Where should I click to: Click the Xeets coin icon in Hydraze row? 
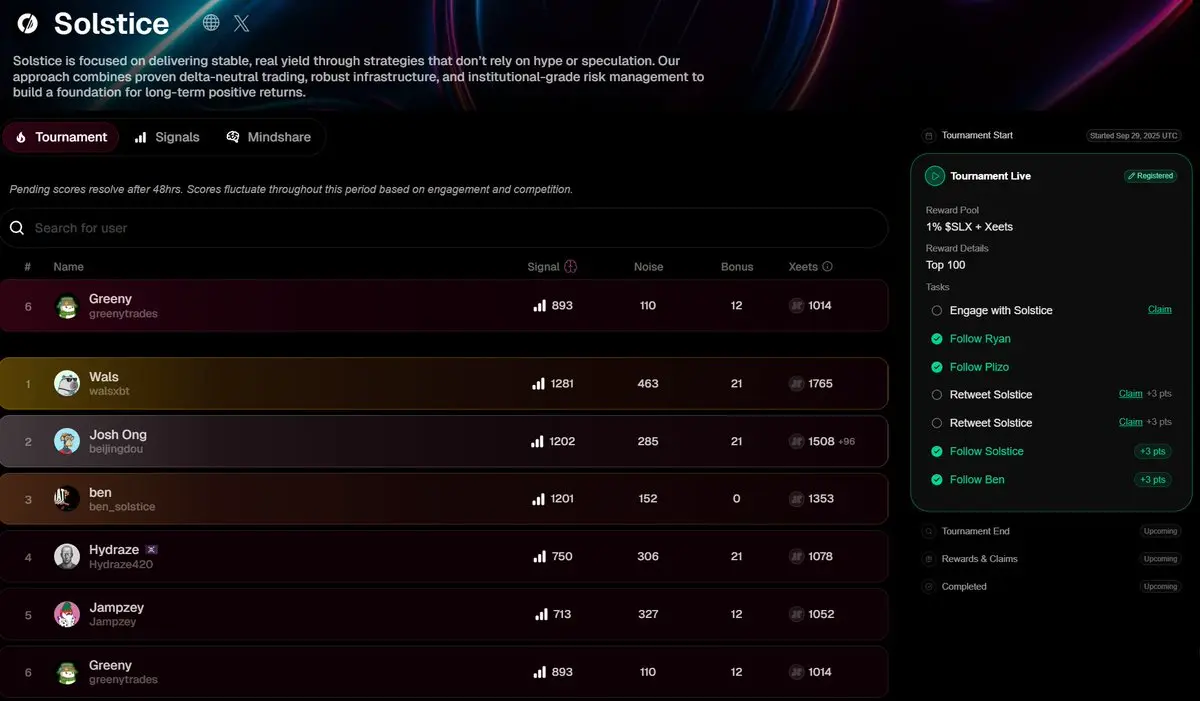[x=797, y=556]
